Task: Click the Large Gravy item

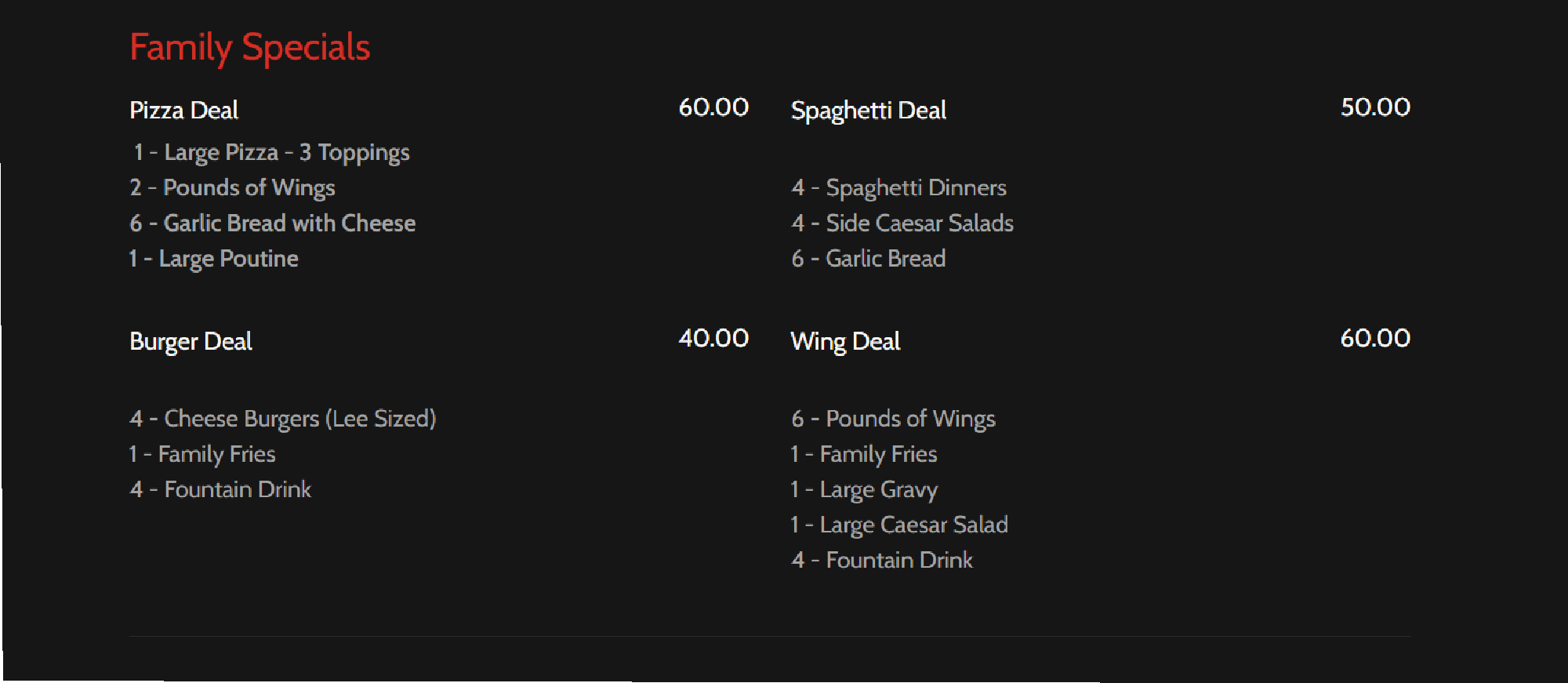Action: [864, 490]
